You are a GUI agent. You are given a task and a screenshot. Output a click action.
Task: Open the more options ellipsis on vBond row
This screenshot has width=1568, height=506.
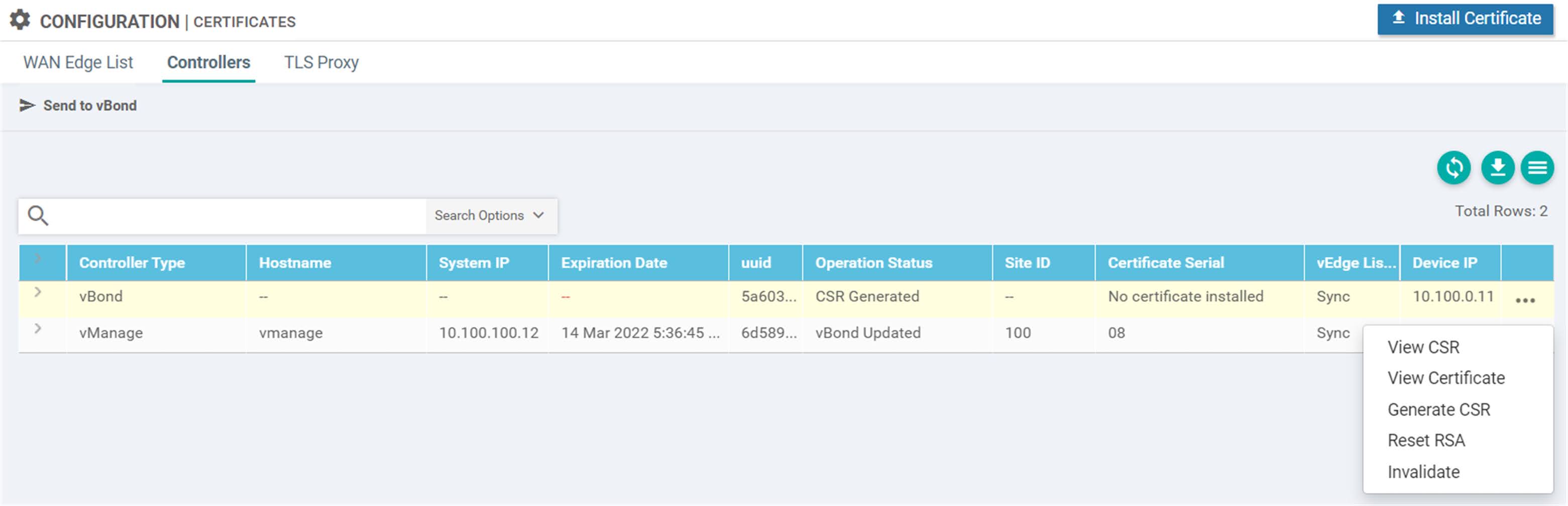click(x=1526, y=299)
